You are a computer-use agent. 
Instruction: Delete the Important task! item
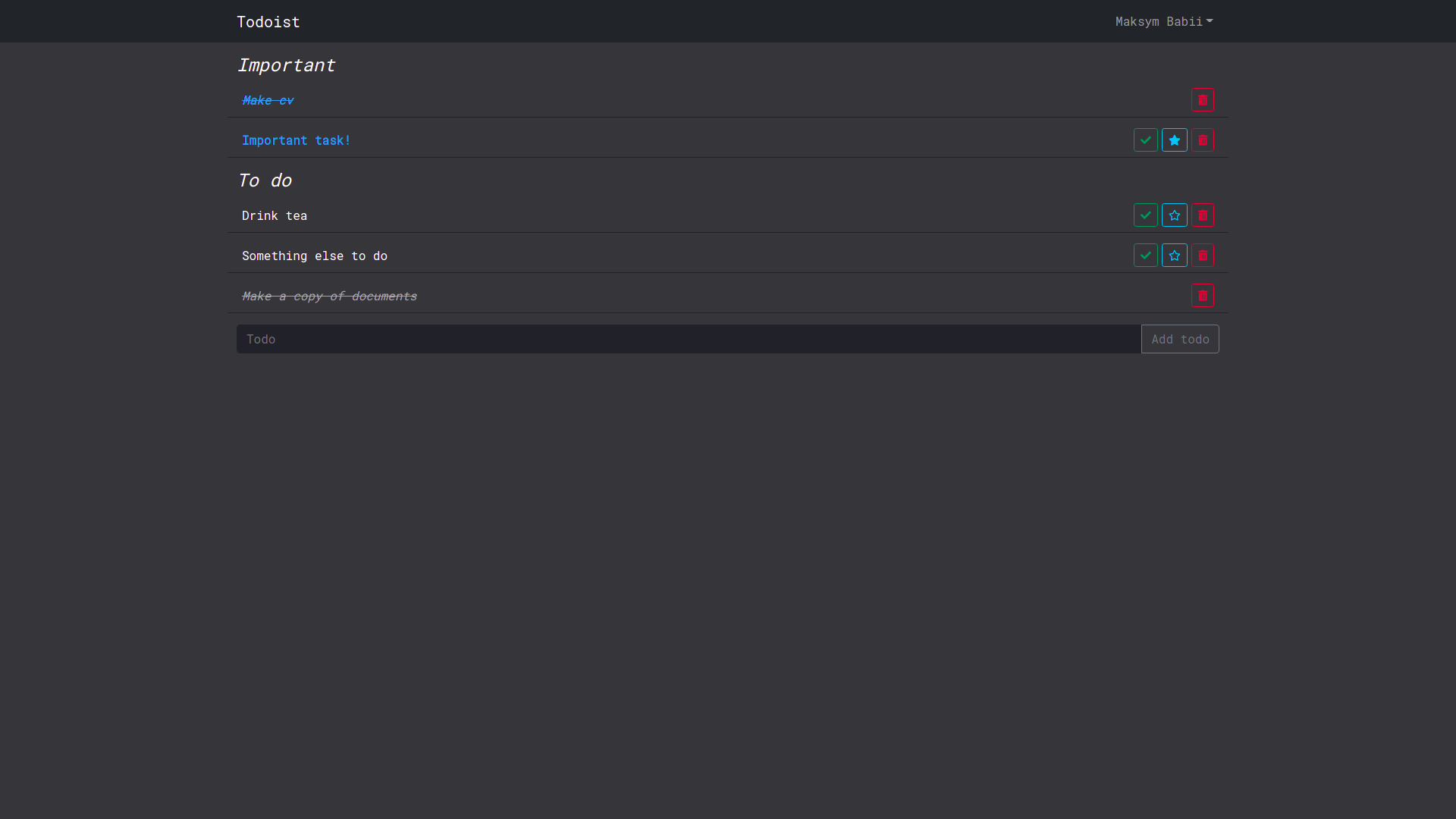(x=1202, y=140)
